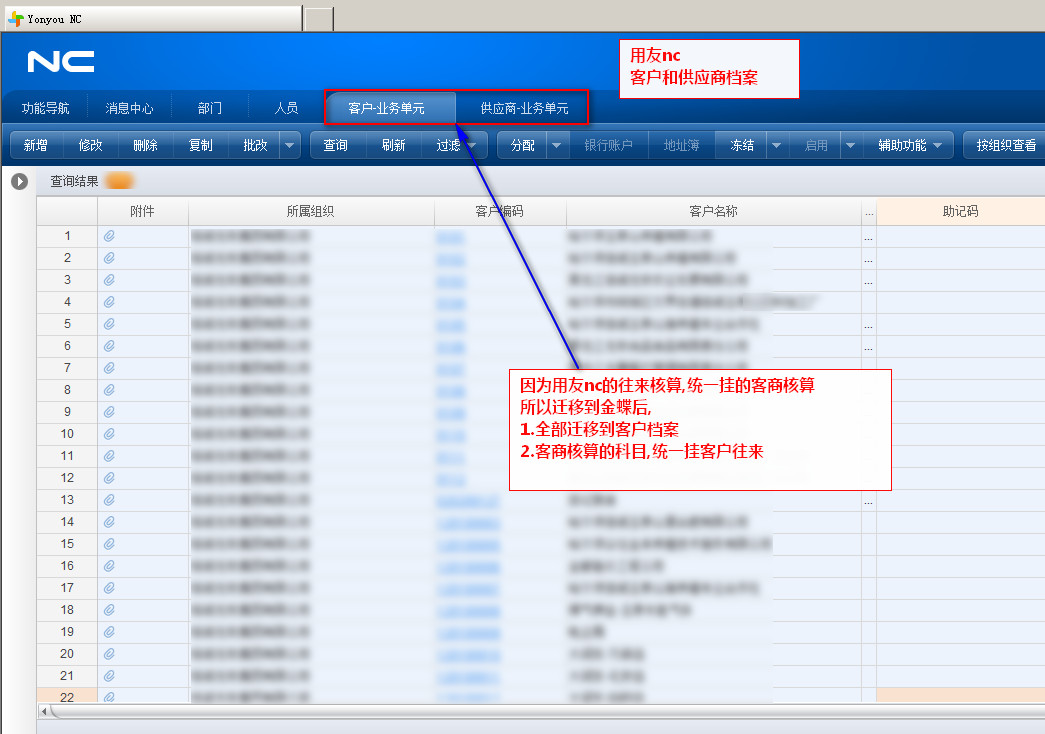This screenshot has width=1045, height=734.
Task: Click the NC logo
Action: pyautogui.click(x=61, y=62)
